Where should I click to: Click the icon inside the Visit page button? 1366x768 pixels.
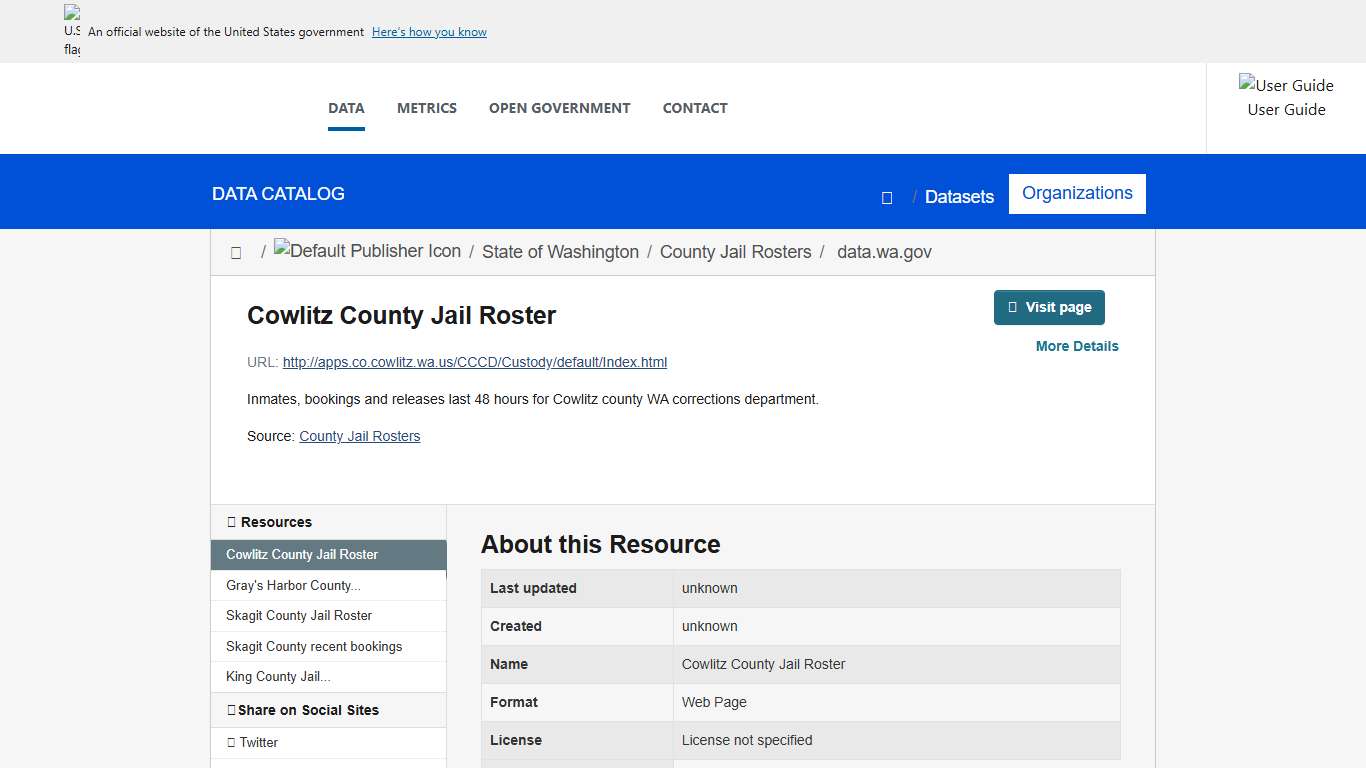1013,307
